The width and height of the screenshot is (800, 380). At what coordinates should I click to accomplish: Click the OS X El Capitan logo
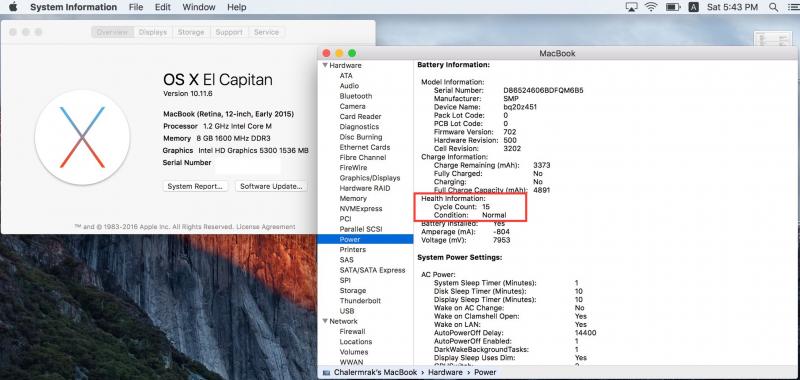point(82,137)
